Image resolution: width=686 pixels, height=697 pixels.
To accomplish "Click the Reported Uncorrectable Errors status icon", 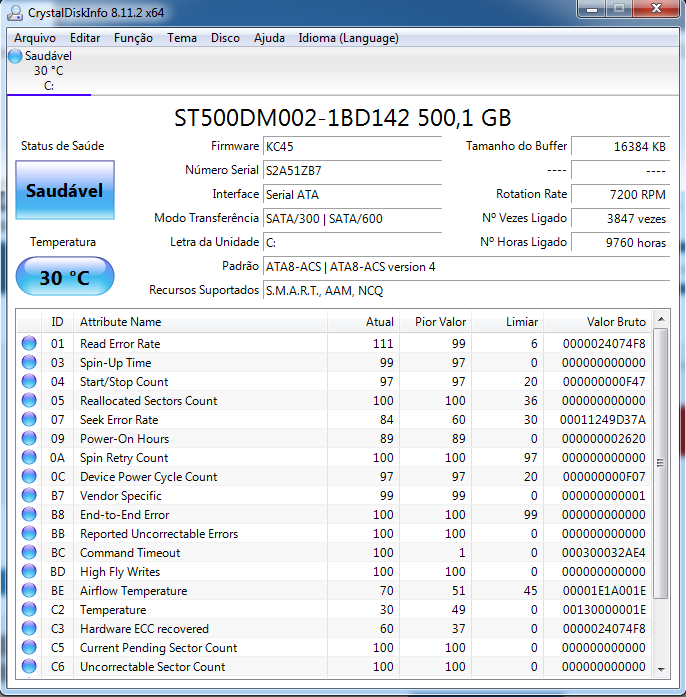I will [x=29, y=533].
